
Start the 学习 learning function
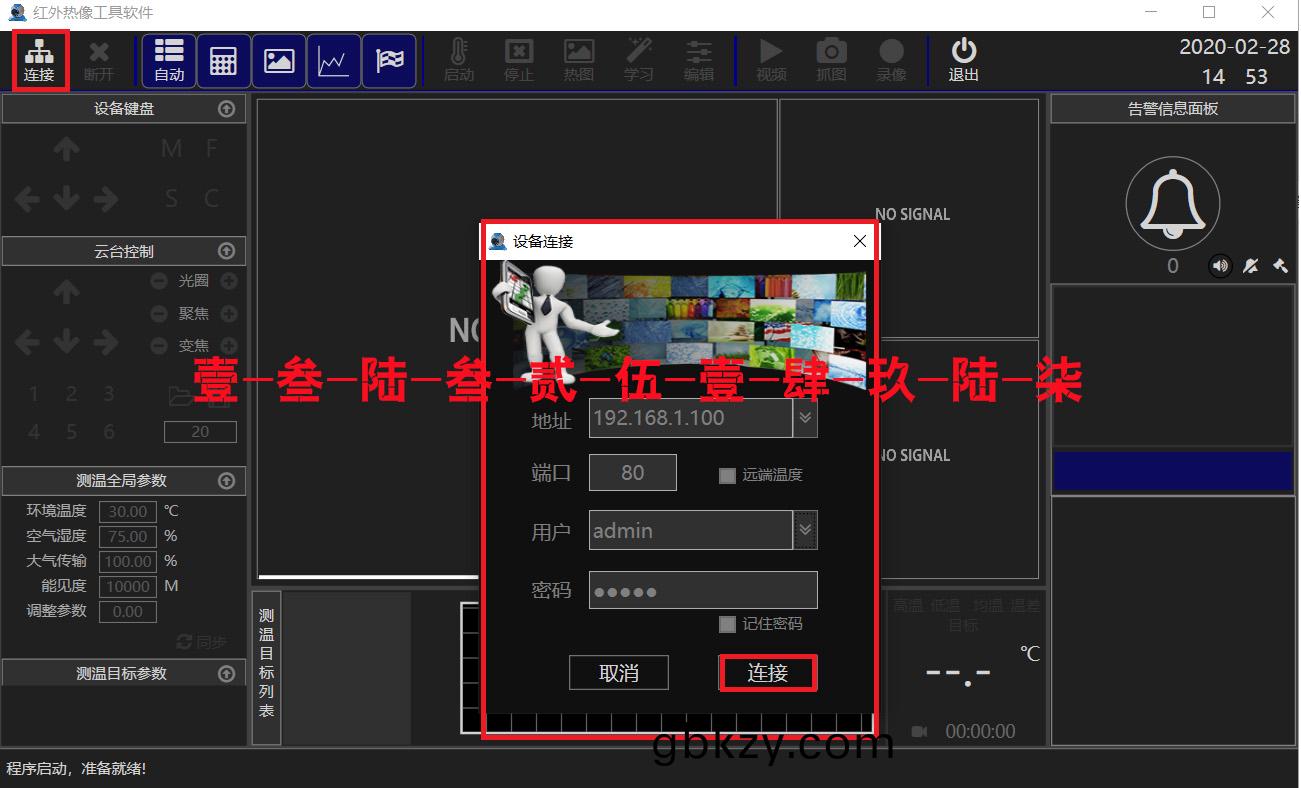(x=639, y=60)
